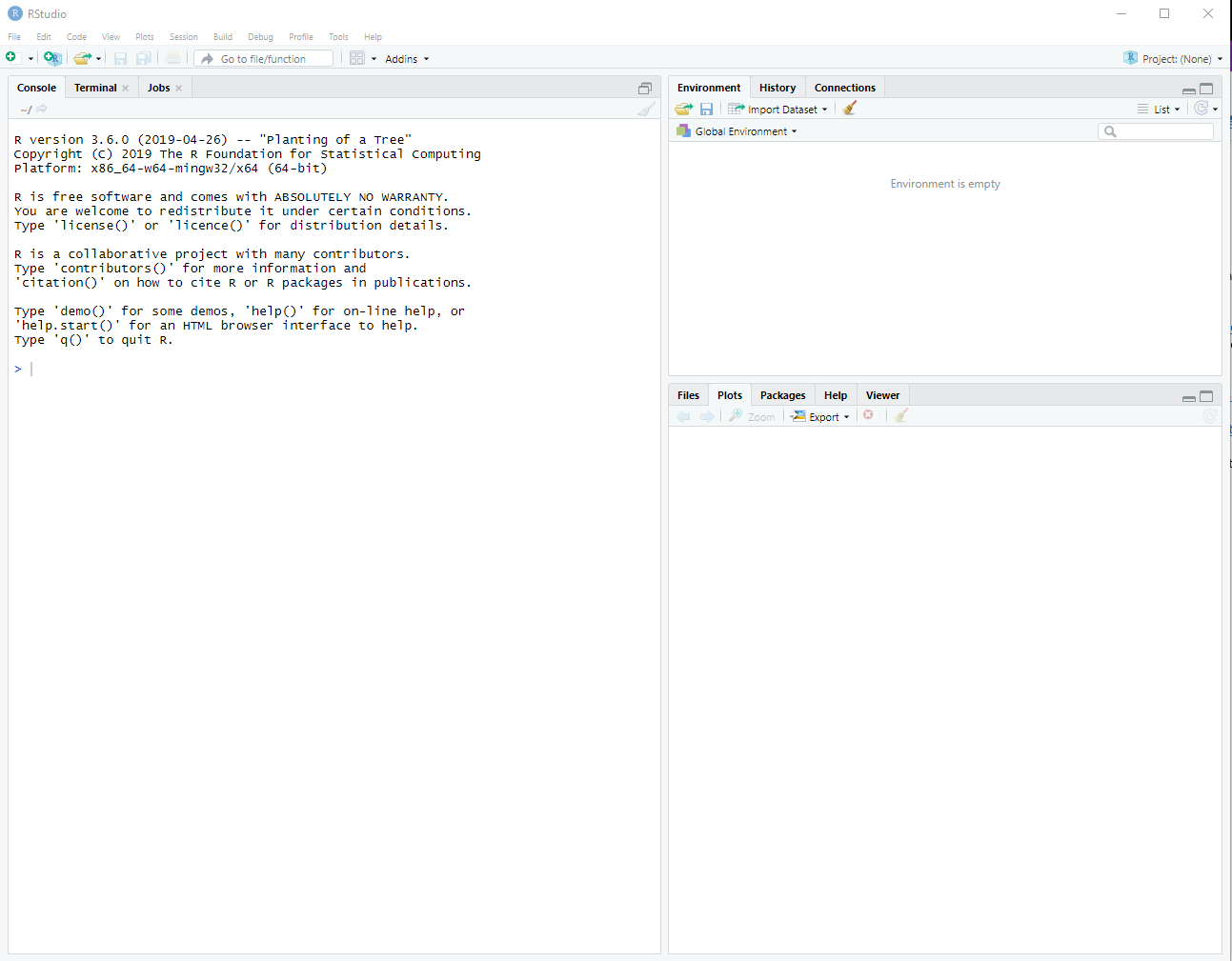Click the New File icon in the toolbar

tap(11, 58)
